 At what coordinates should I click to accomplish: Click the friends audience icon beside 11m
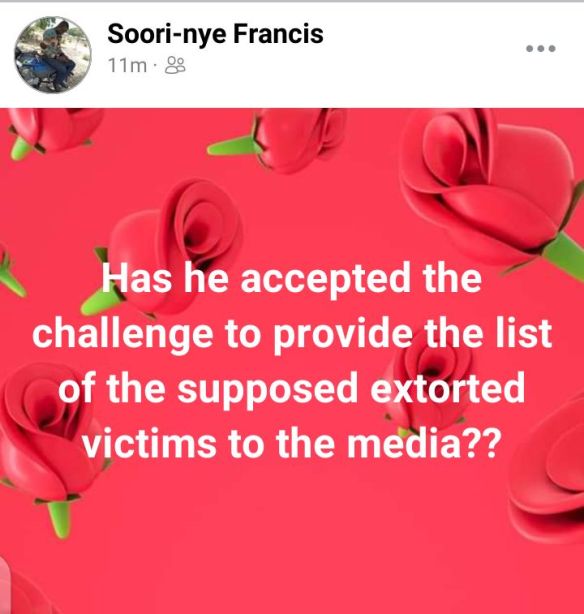(x=175, y=65)
